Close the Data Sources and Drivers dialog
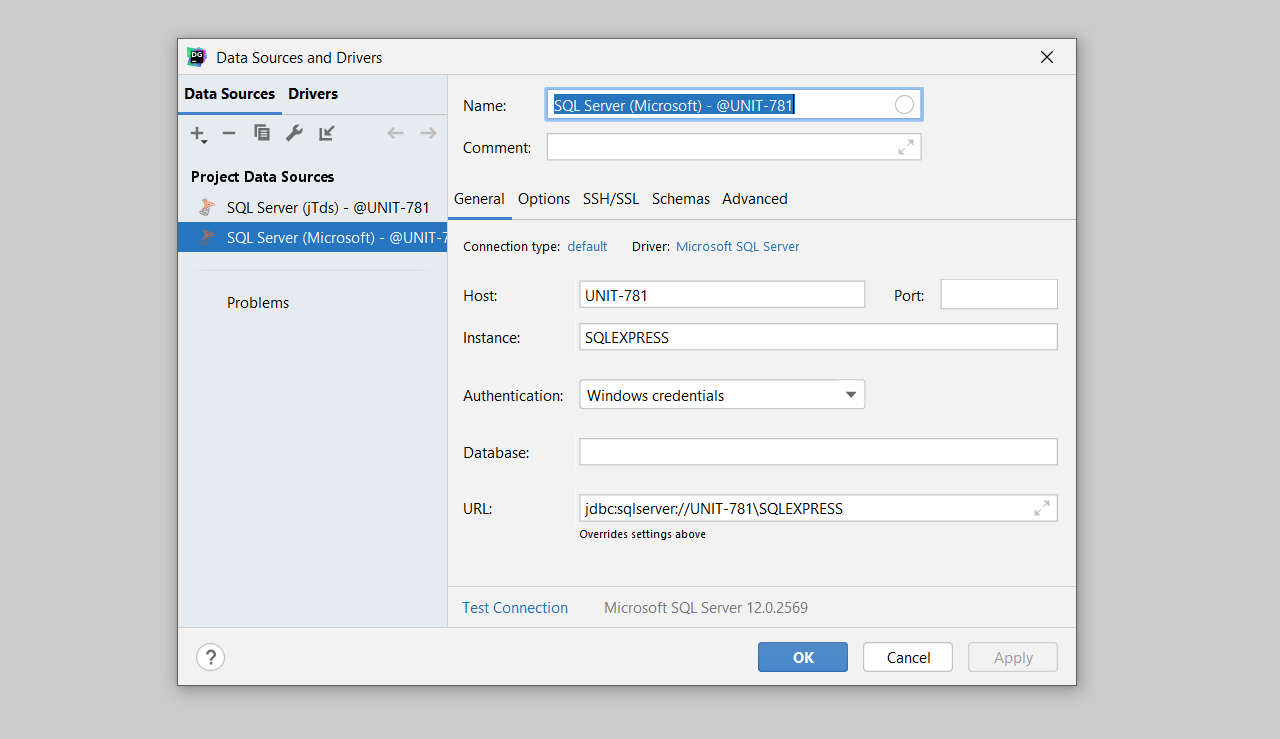 pyautogui.click(x=1047, y=57)
